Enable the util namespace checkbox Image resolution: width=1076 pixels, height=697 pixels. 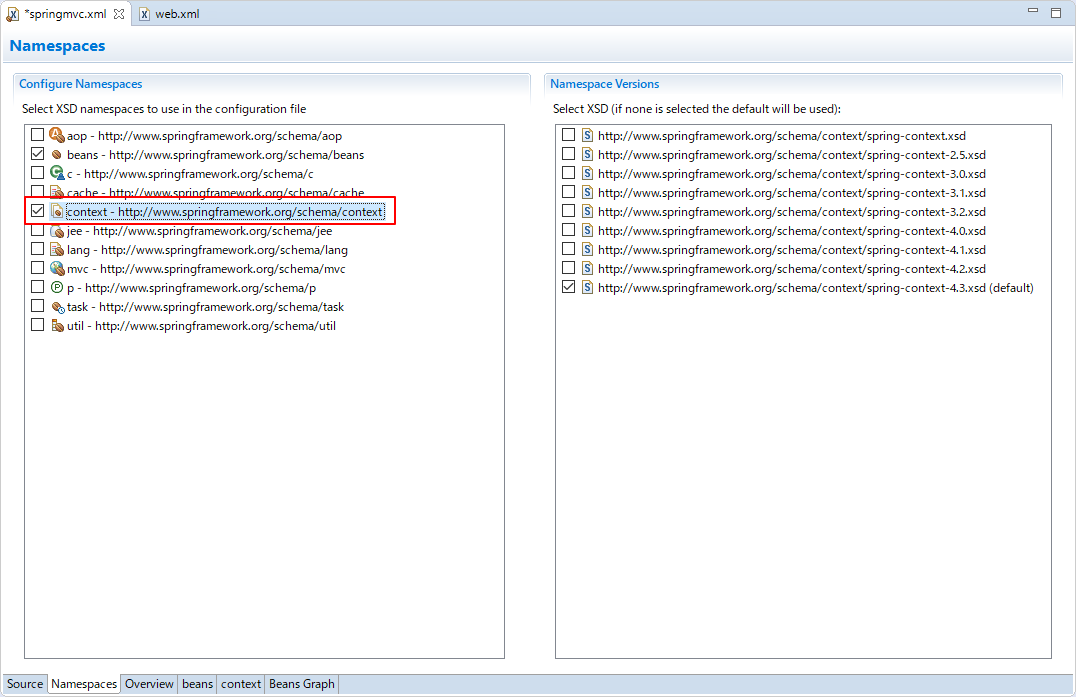point(38,325)
